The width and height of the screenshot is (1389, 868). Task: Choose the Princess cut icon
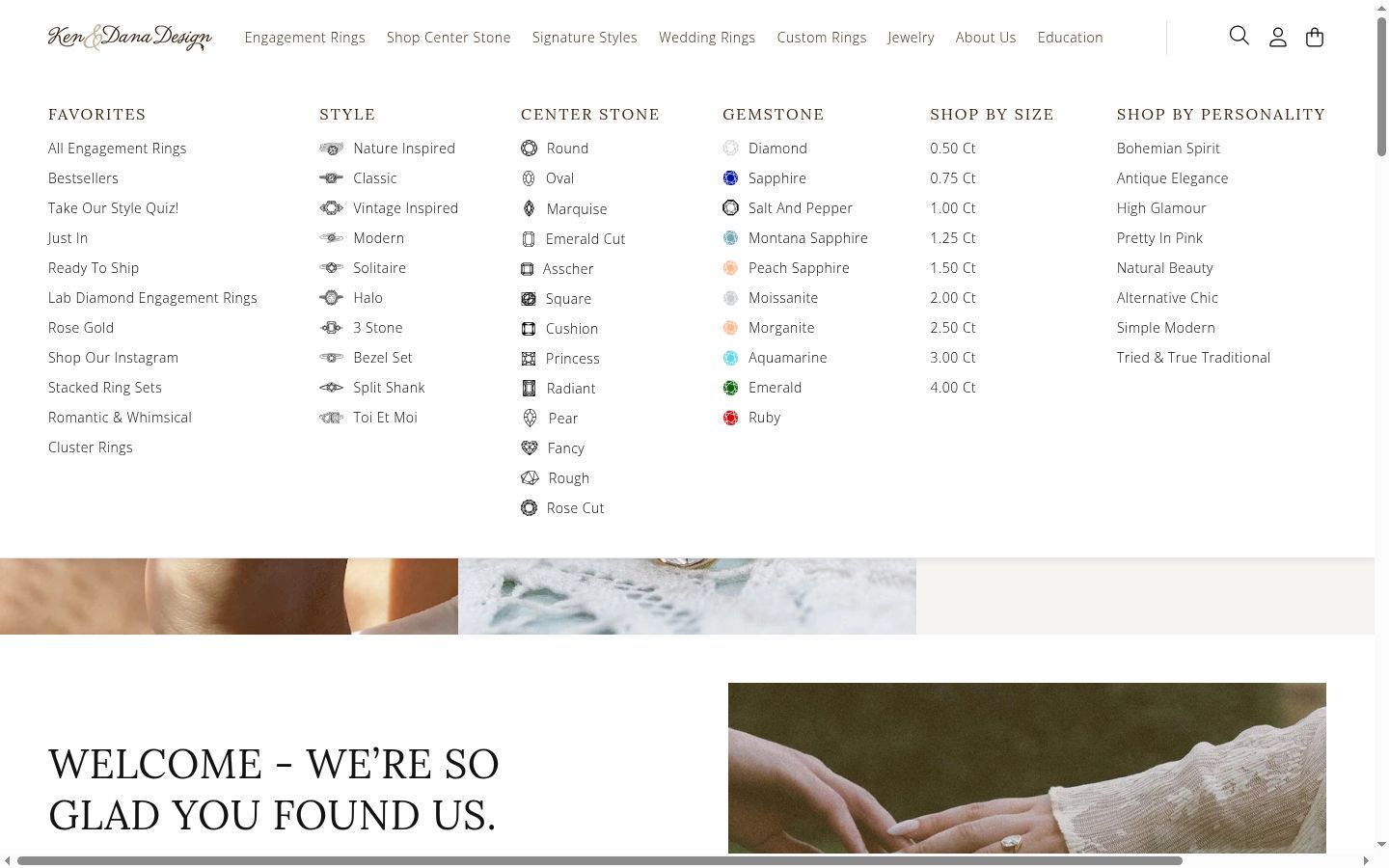529,359
